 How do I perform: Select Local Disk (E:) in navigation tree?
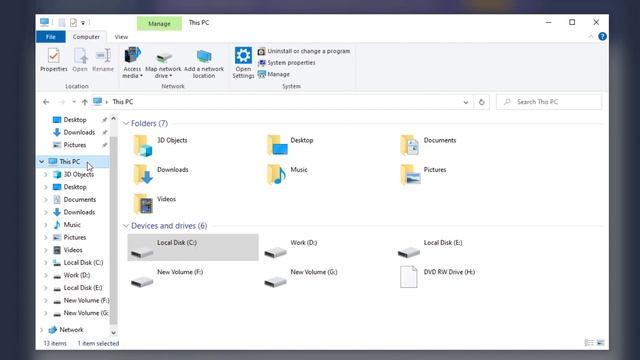coord(83,288)
